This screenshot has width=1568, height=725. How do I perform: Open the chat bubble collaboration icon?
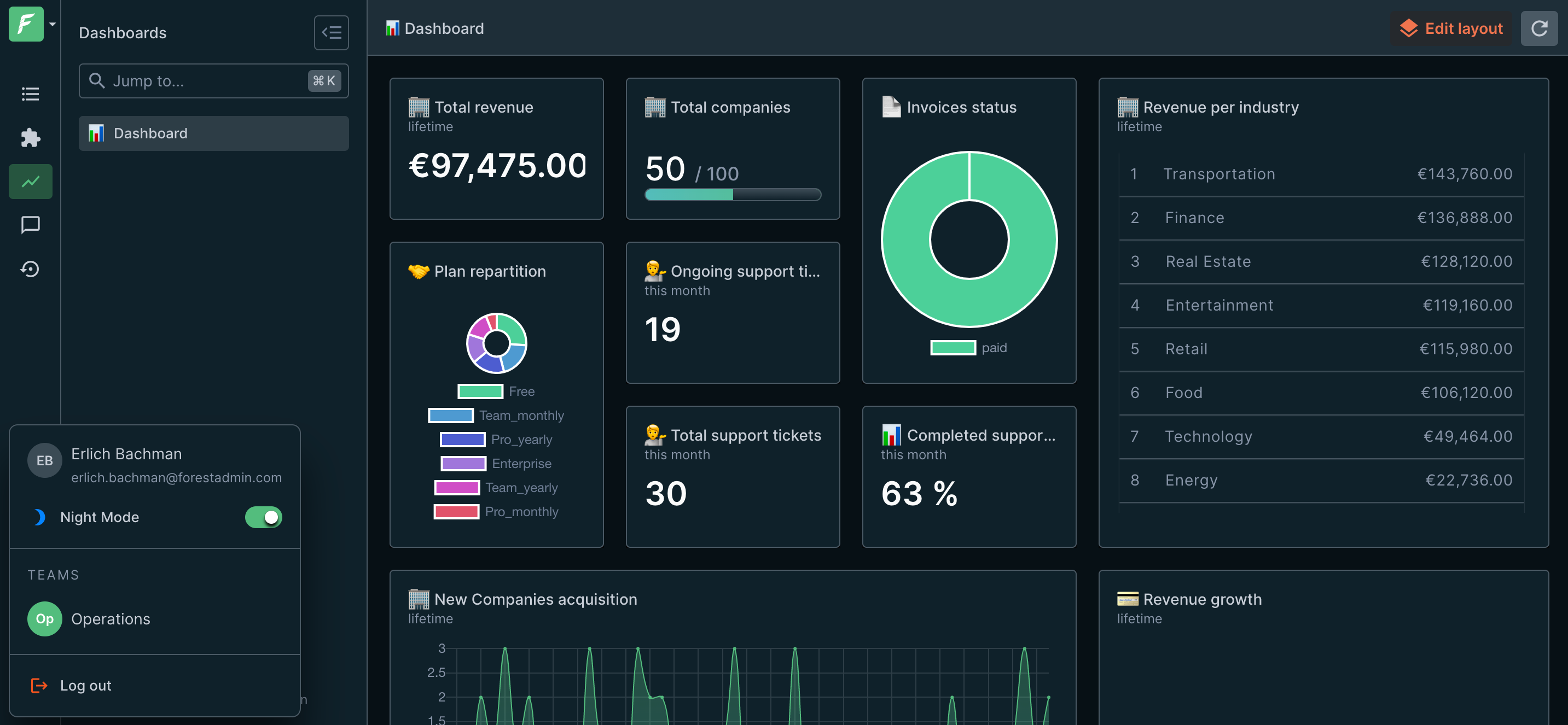coord(30,225)
